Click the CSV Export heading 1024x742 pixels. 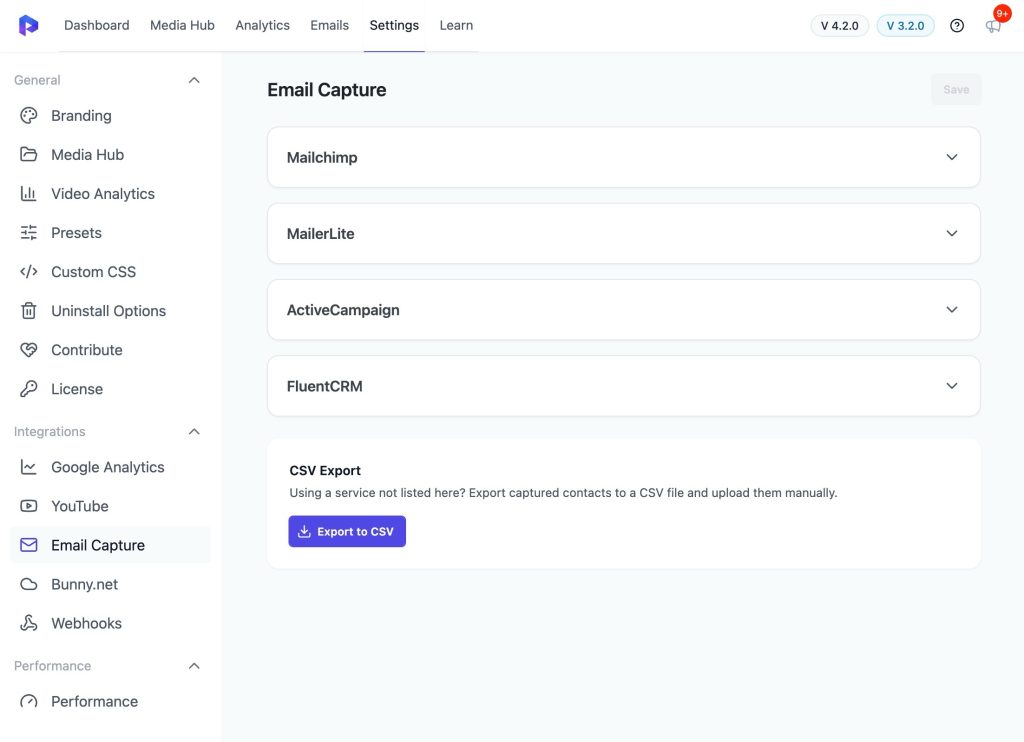click(325, 470)
